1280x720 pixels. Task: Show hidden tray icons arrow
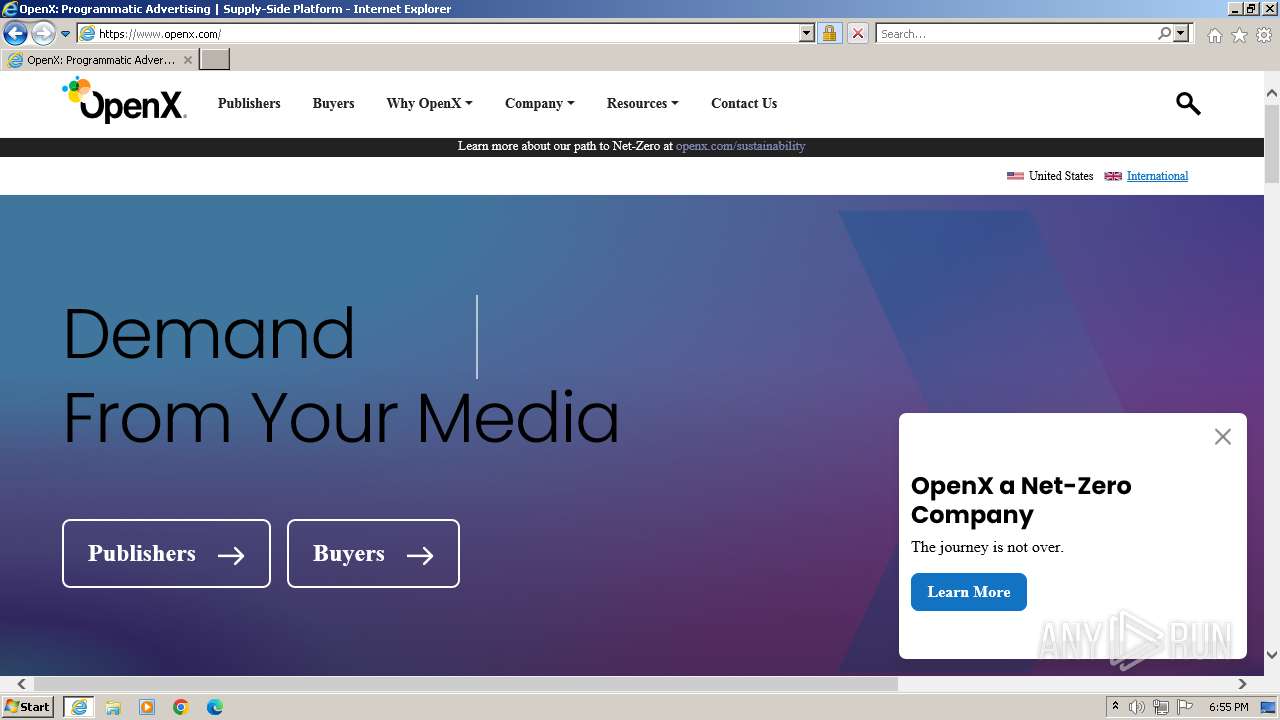tap(1115, 707)
